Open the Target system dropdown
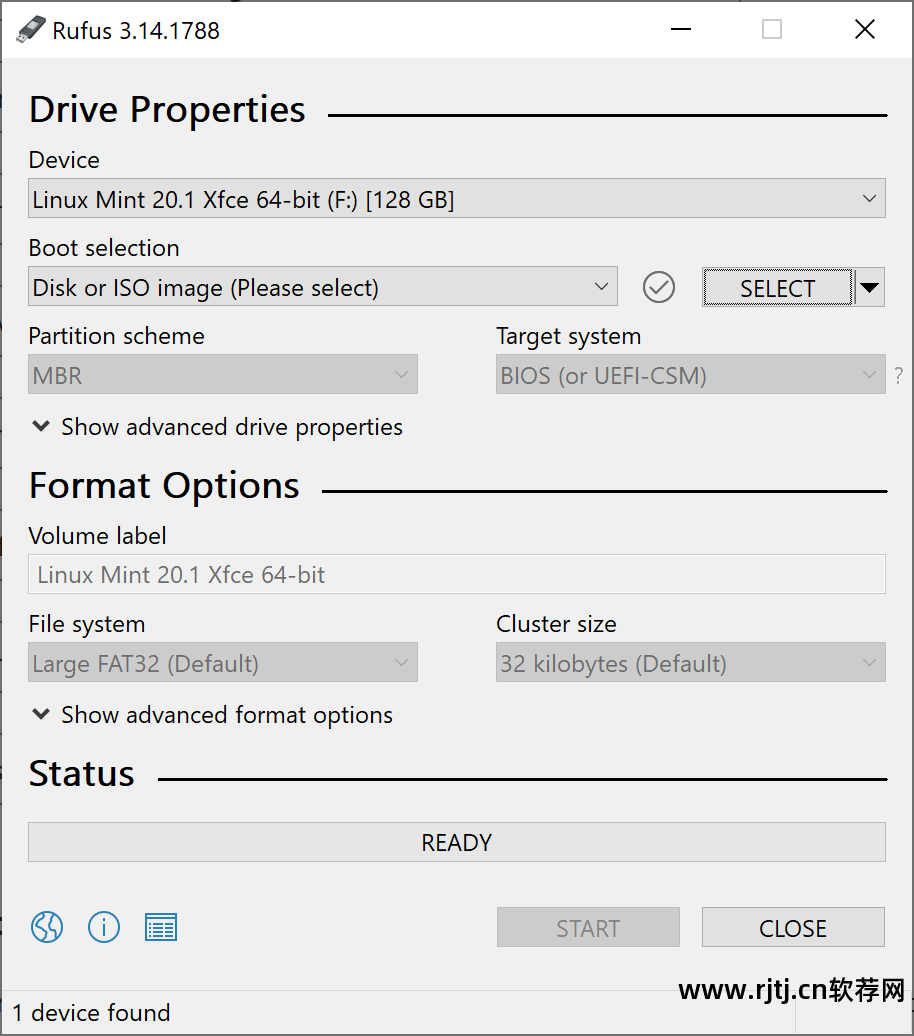Viewport: 914px width, 1036px height. tap(690, 376)
